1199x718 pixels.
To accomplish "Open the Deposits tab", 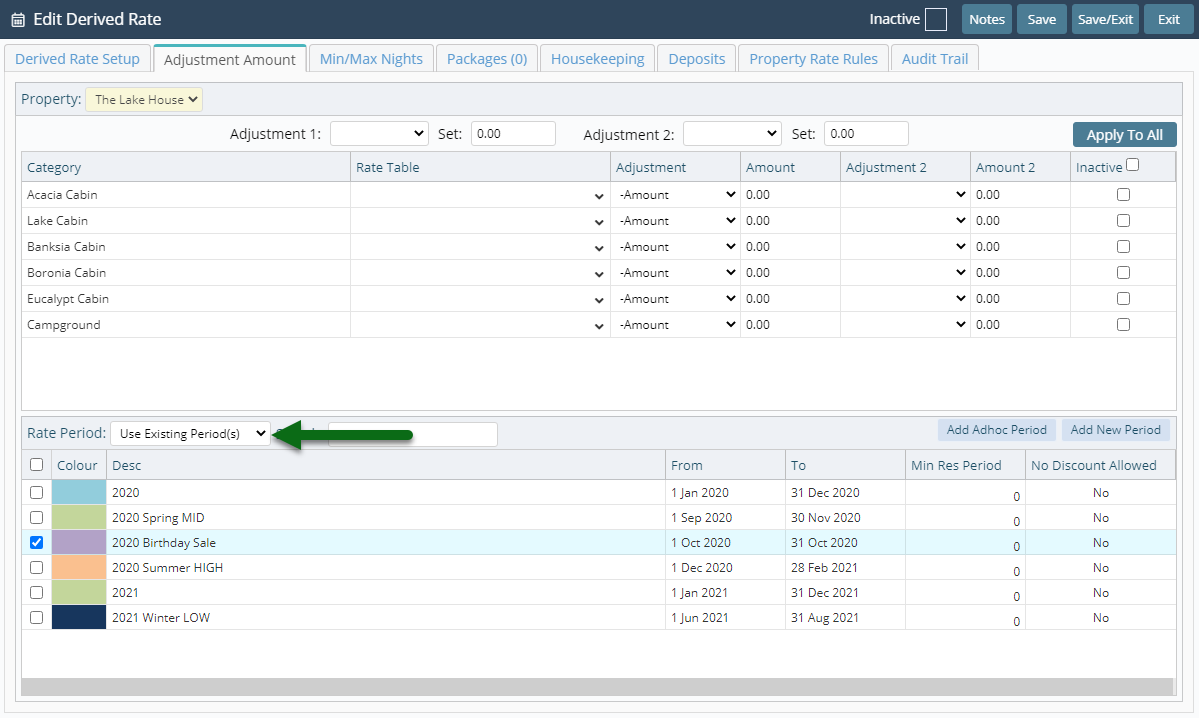I will coord(697,59).
